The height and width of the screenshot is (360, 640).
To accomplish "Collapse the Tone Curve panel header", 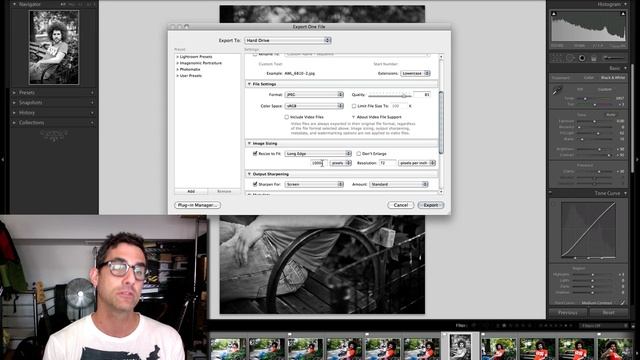I will tap(625, 193).
